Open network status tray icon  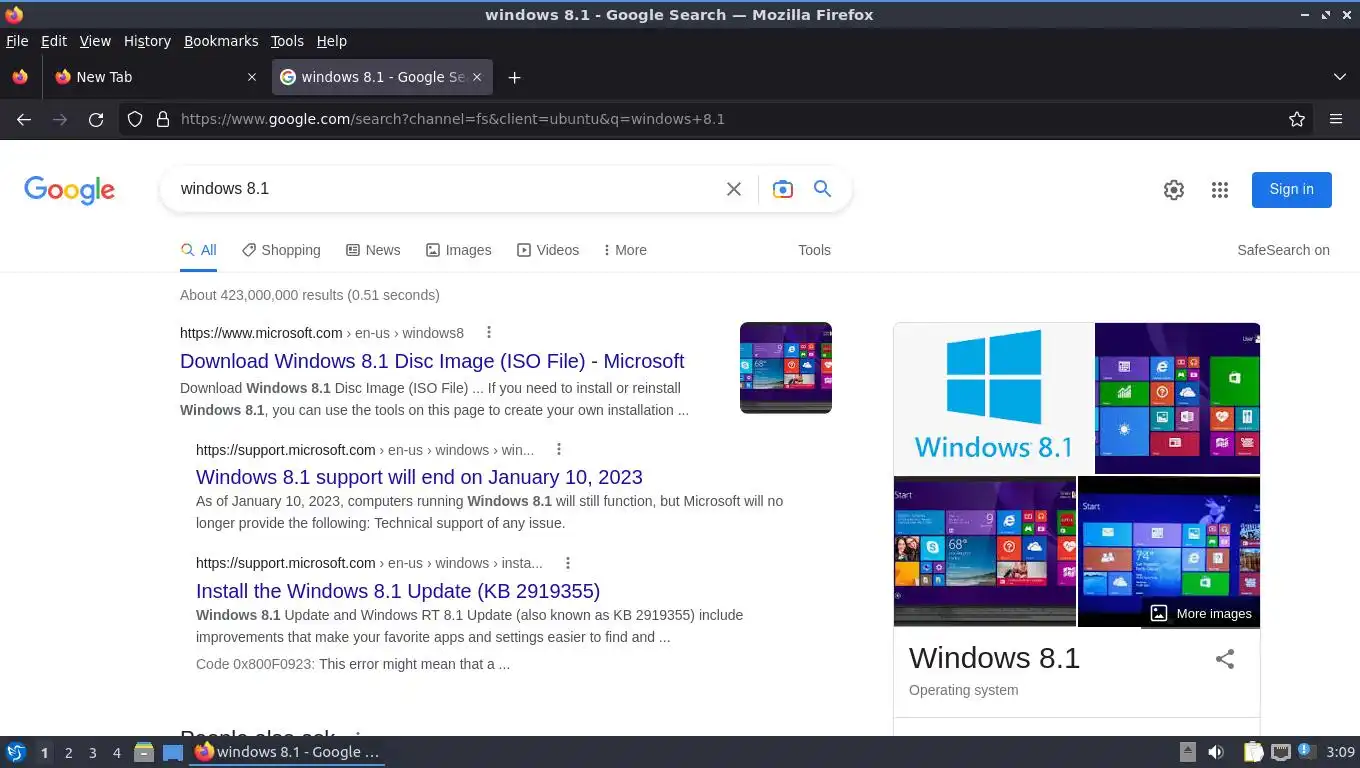[1280, 752]
